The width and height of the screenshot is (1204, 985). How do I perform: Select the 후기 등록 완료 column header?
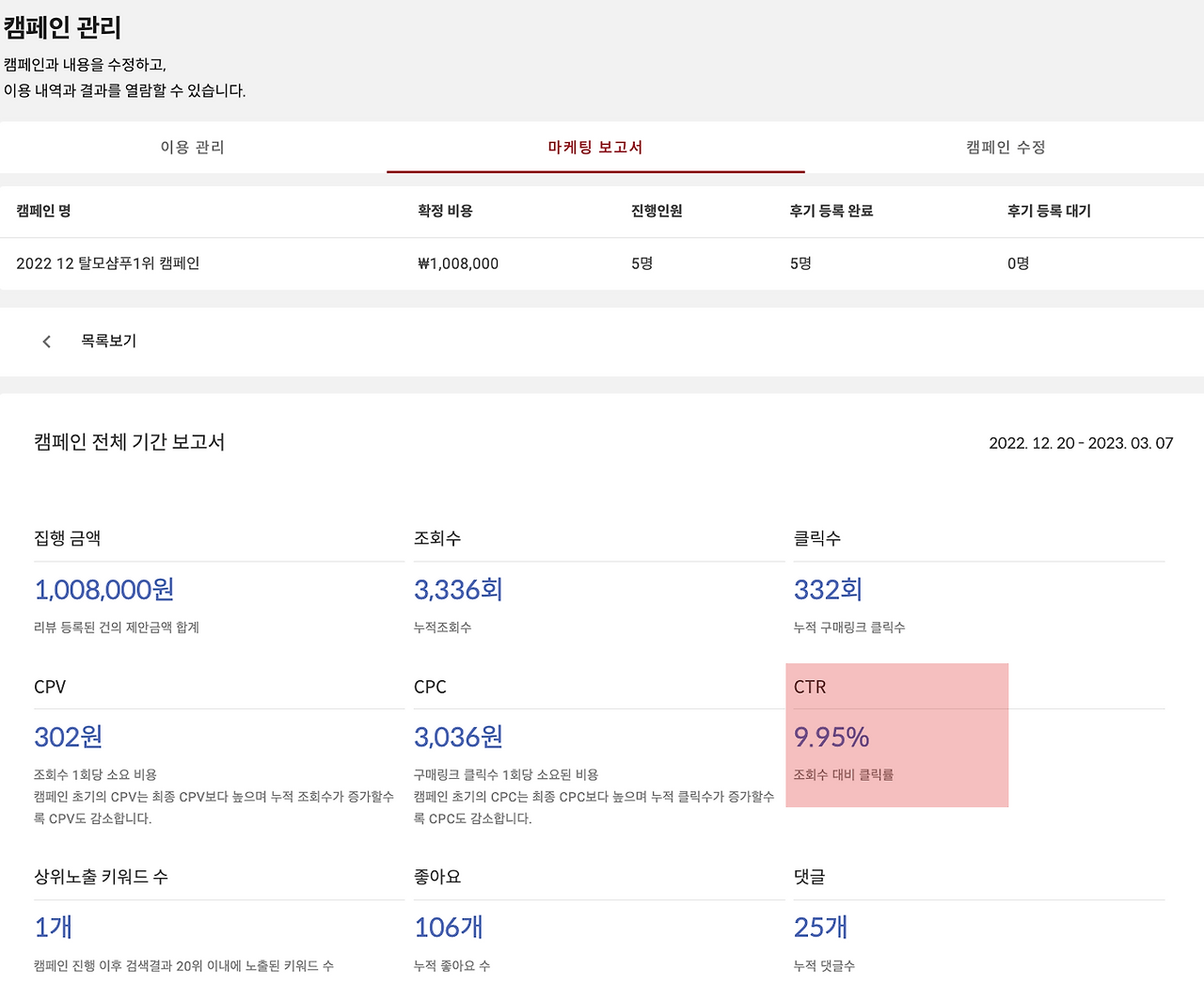coord(829,211)
